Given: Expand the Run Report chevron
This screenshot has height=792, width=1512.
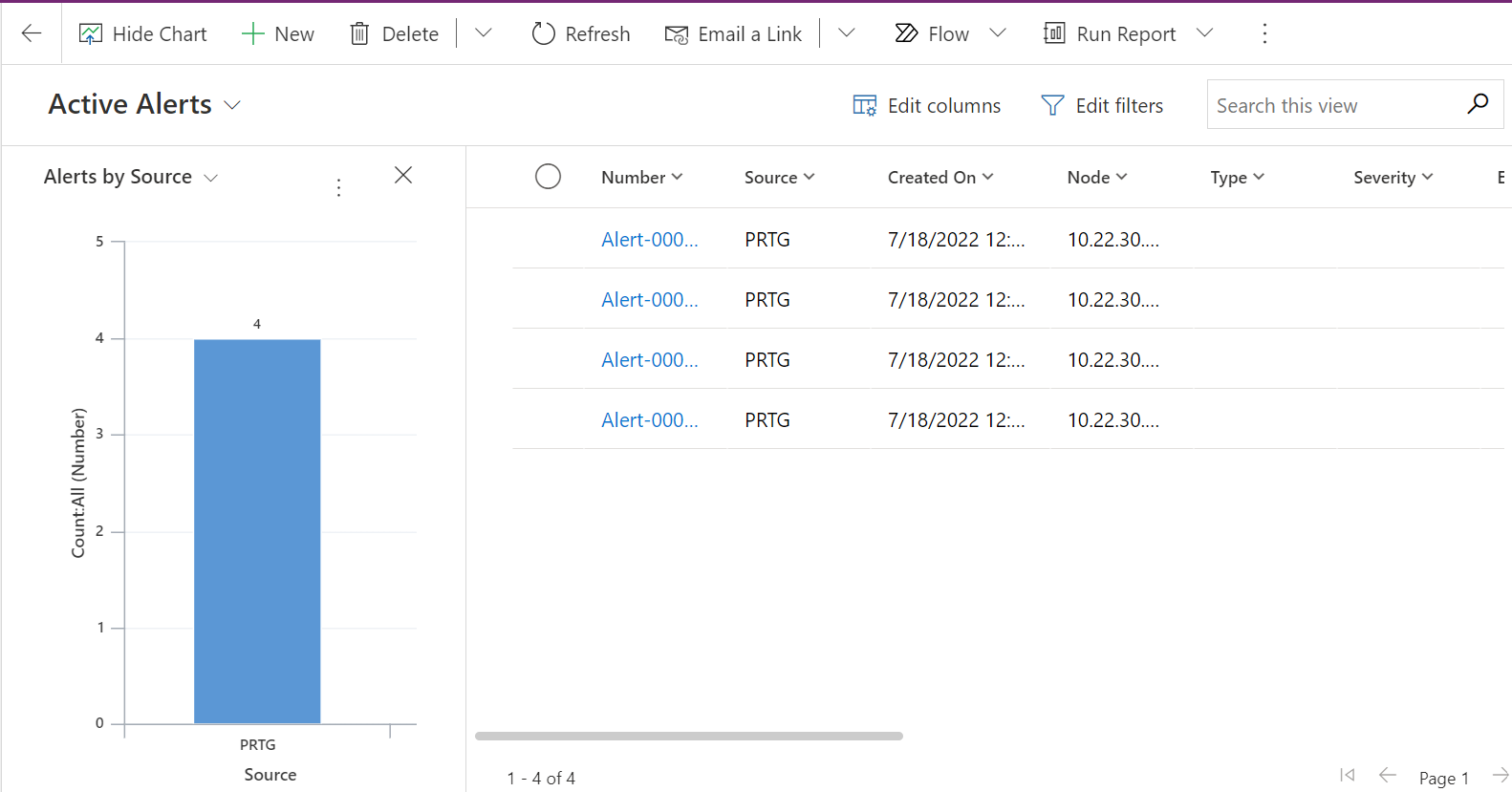Looking at the screenshot, I should coord(1205,33).
